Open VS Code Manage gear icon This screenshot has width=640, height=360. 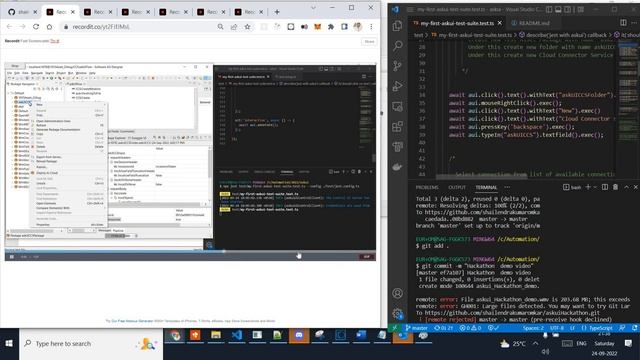pos(397,313)
